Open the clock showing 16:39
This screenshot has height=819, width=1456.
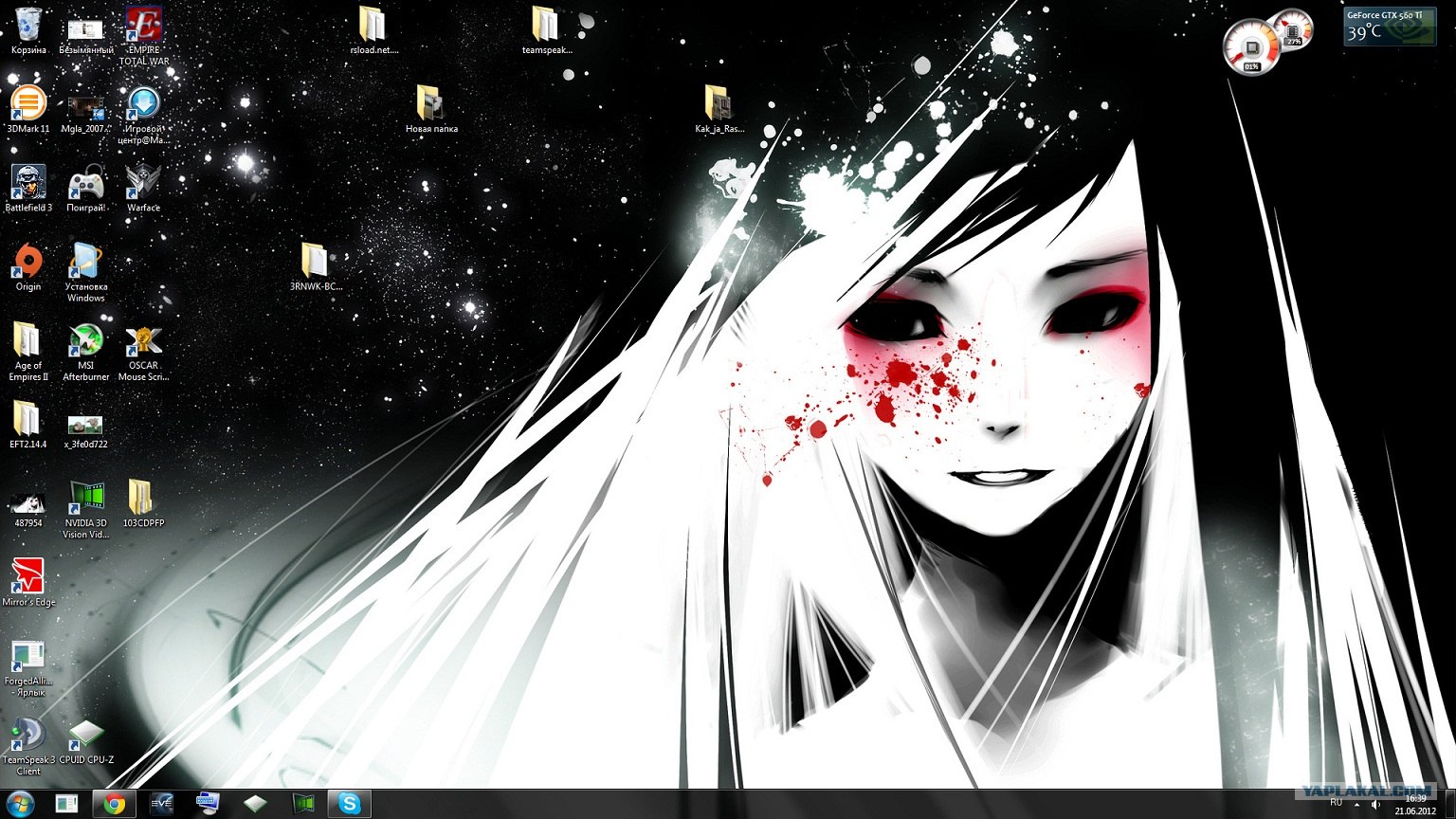click(1415, 805)
